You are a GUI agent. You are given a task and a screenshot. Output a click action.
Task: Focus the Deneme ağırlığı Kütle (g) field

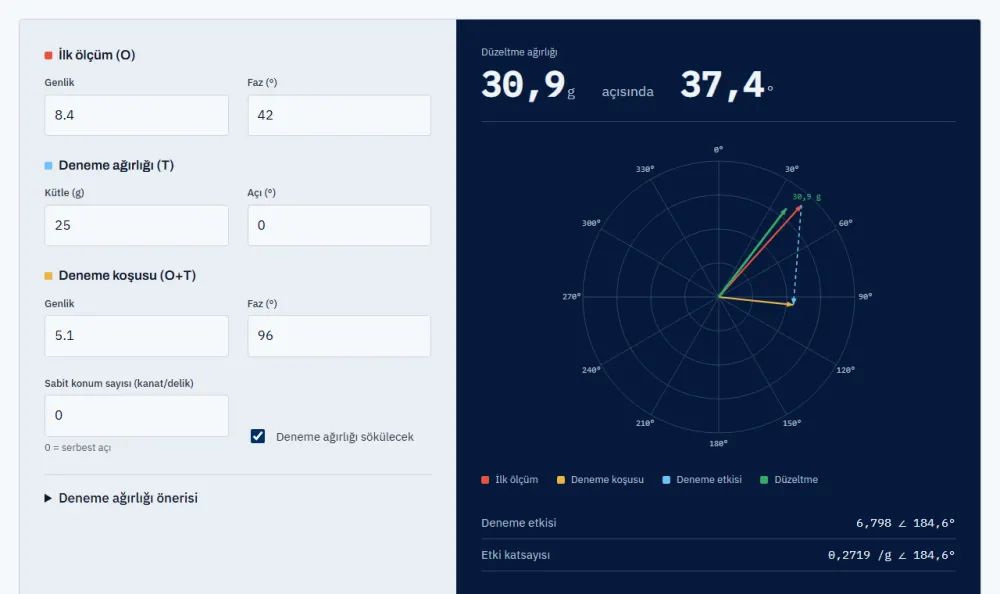(136, 225)
